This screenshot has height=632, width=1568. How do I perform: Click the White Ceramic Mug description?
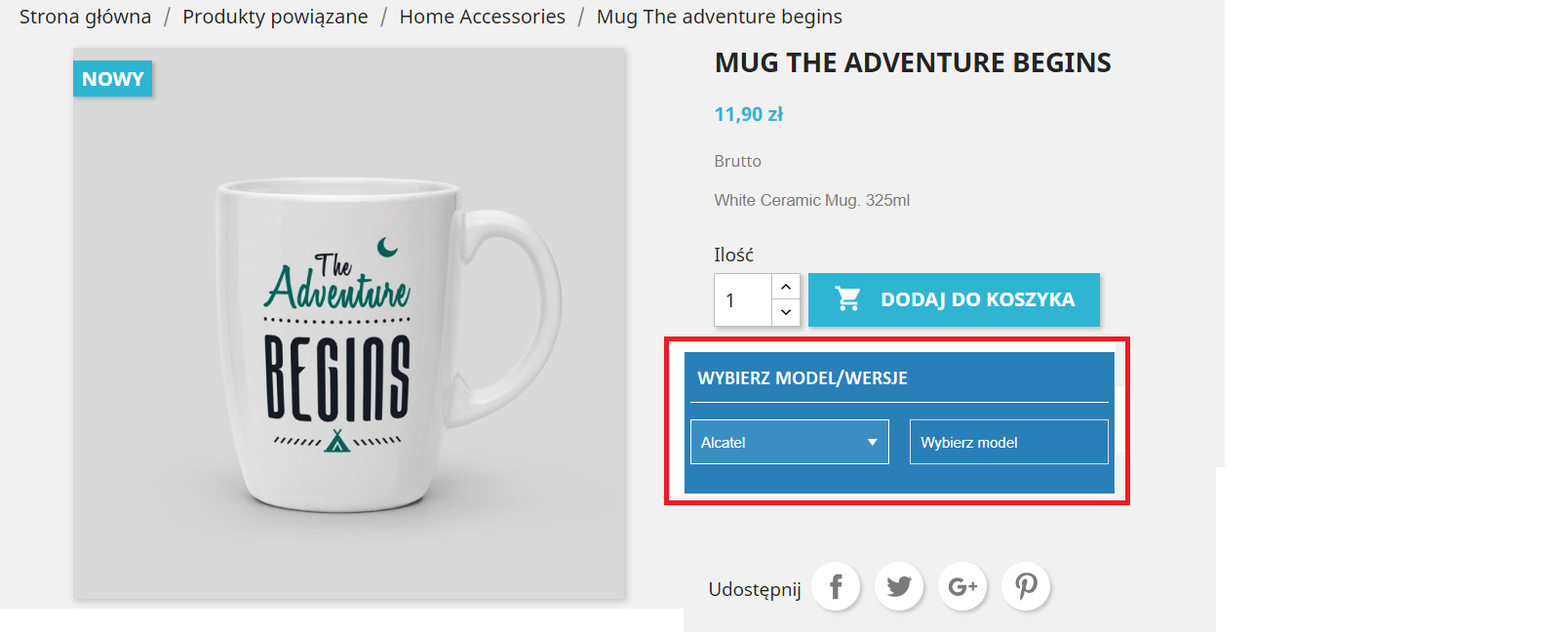coord(811,200)
